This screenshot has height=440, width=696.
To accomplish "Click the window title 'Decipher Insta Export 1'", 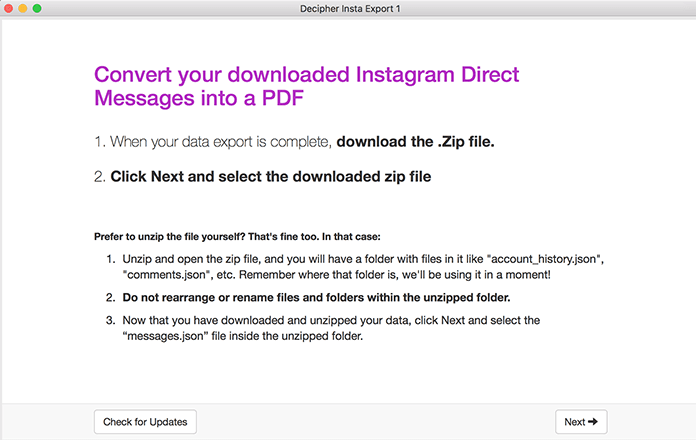I will pos(350,9).
